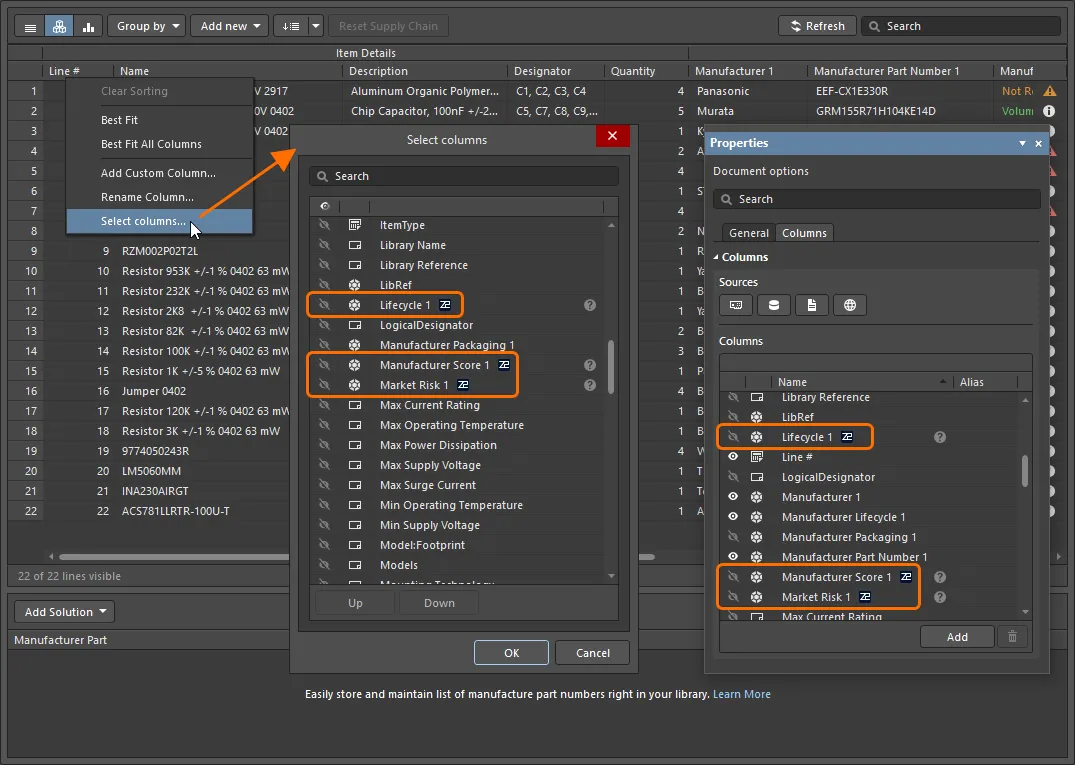The height and width of the screenshot is (765, 1075).
Task: Click the globe source icon under Sources
Action: point(850,305)
